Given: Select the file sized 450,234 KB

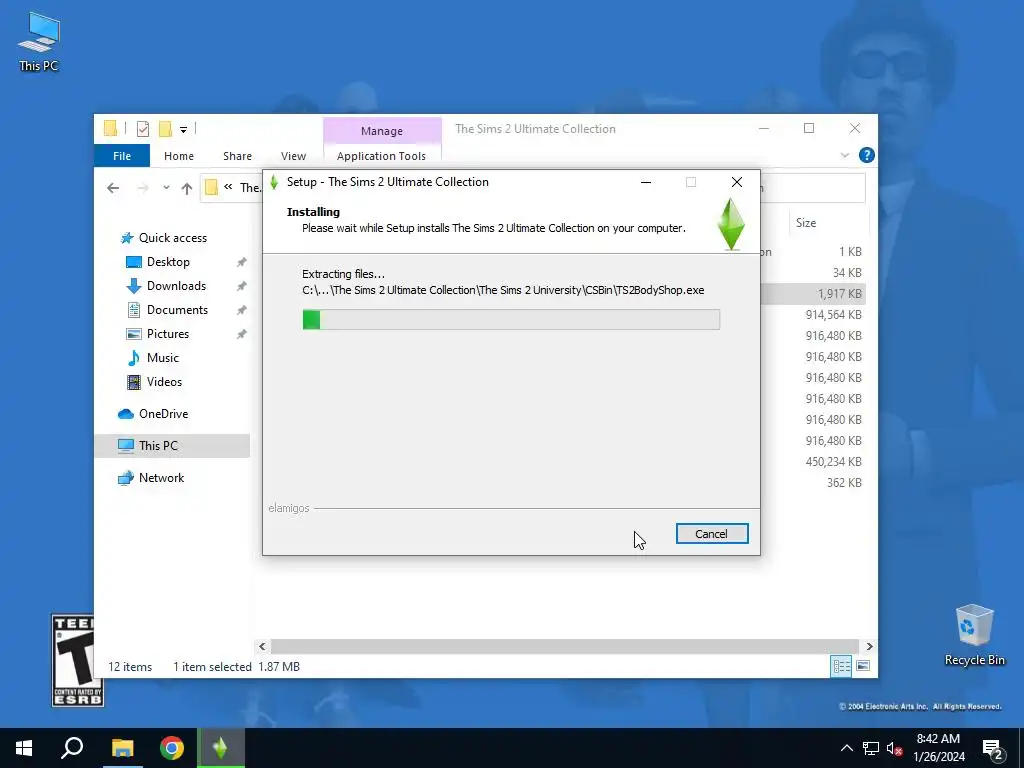Looking at the screenshot, I should coord(833,462).
